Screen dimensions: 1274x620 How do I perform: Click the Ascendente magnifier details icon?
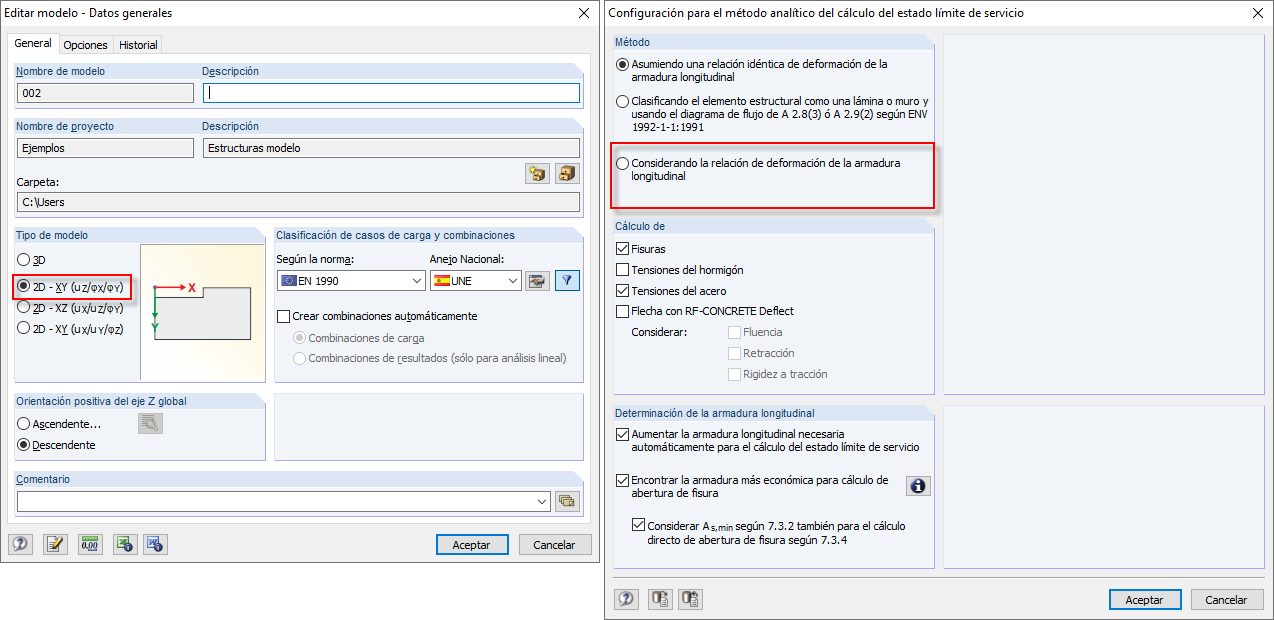(x=150, y=423)
